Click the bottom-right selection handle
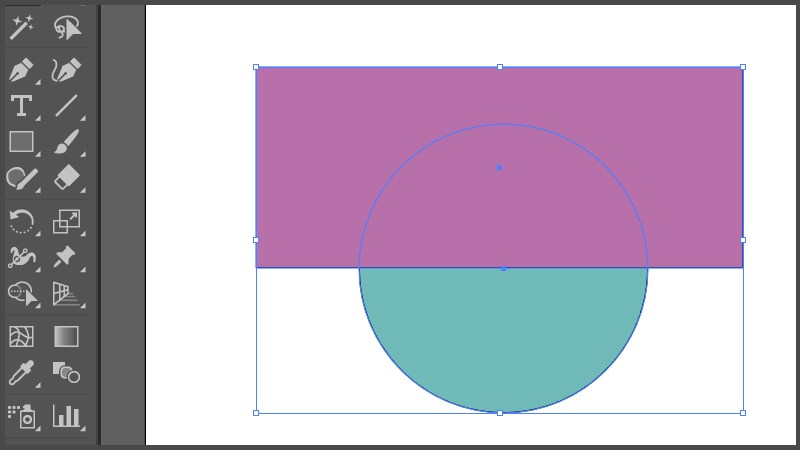This screenshot has width=800, height=450. [x=743, y=413]
